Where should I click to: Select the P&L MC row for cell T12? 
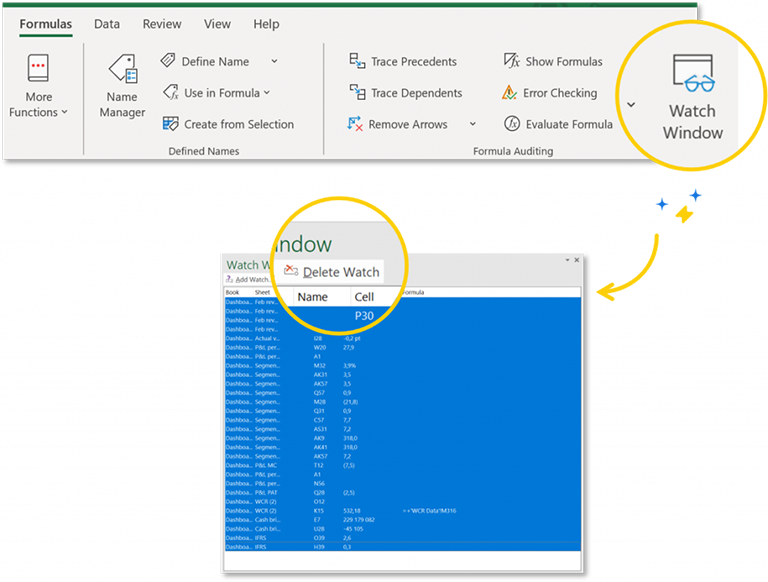pos(403,465)
